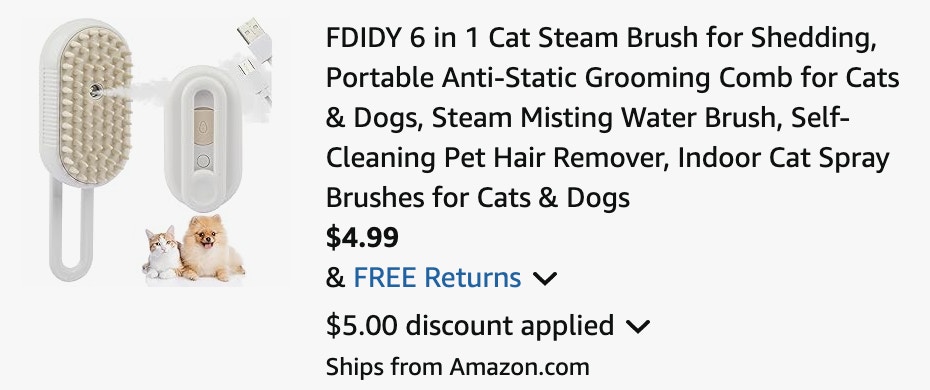Click the brush's white hanging loop handle
Image resolution: width=930 pixels, height=390 pixels.
coord(72,230)
